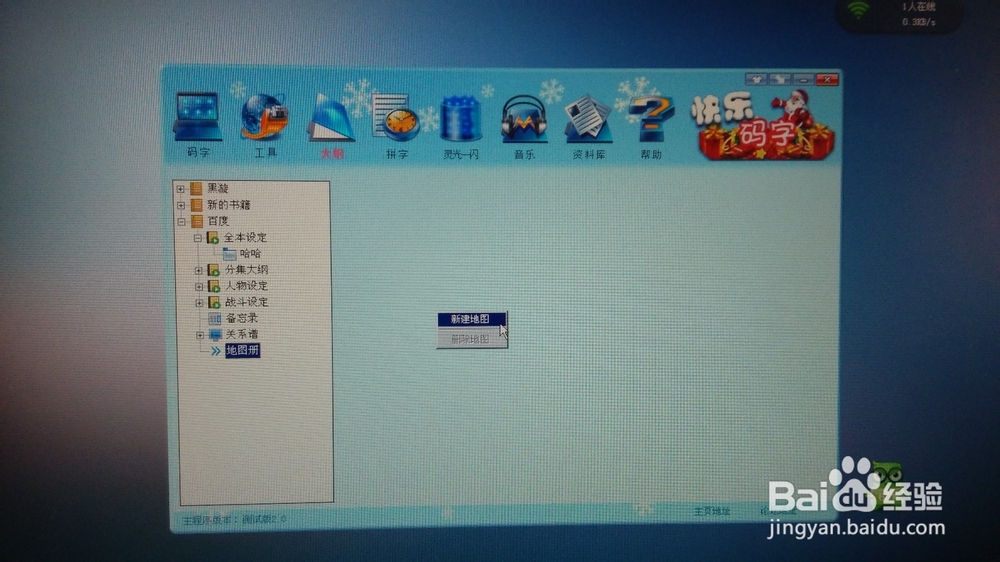
Task: Expand the 分集大纲 node
Action: point(198,270)
